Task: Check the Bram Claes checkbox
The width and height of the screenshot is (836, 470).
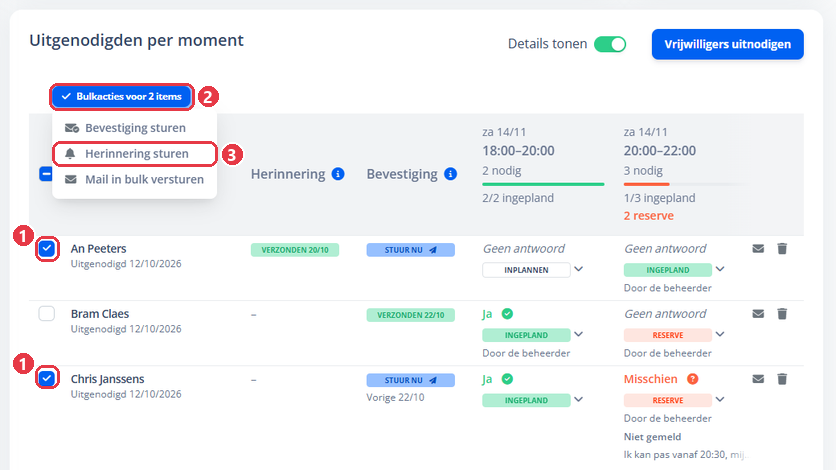Action: tap(47, 313)
